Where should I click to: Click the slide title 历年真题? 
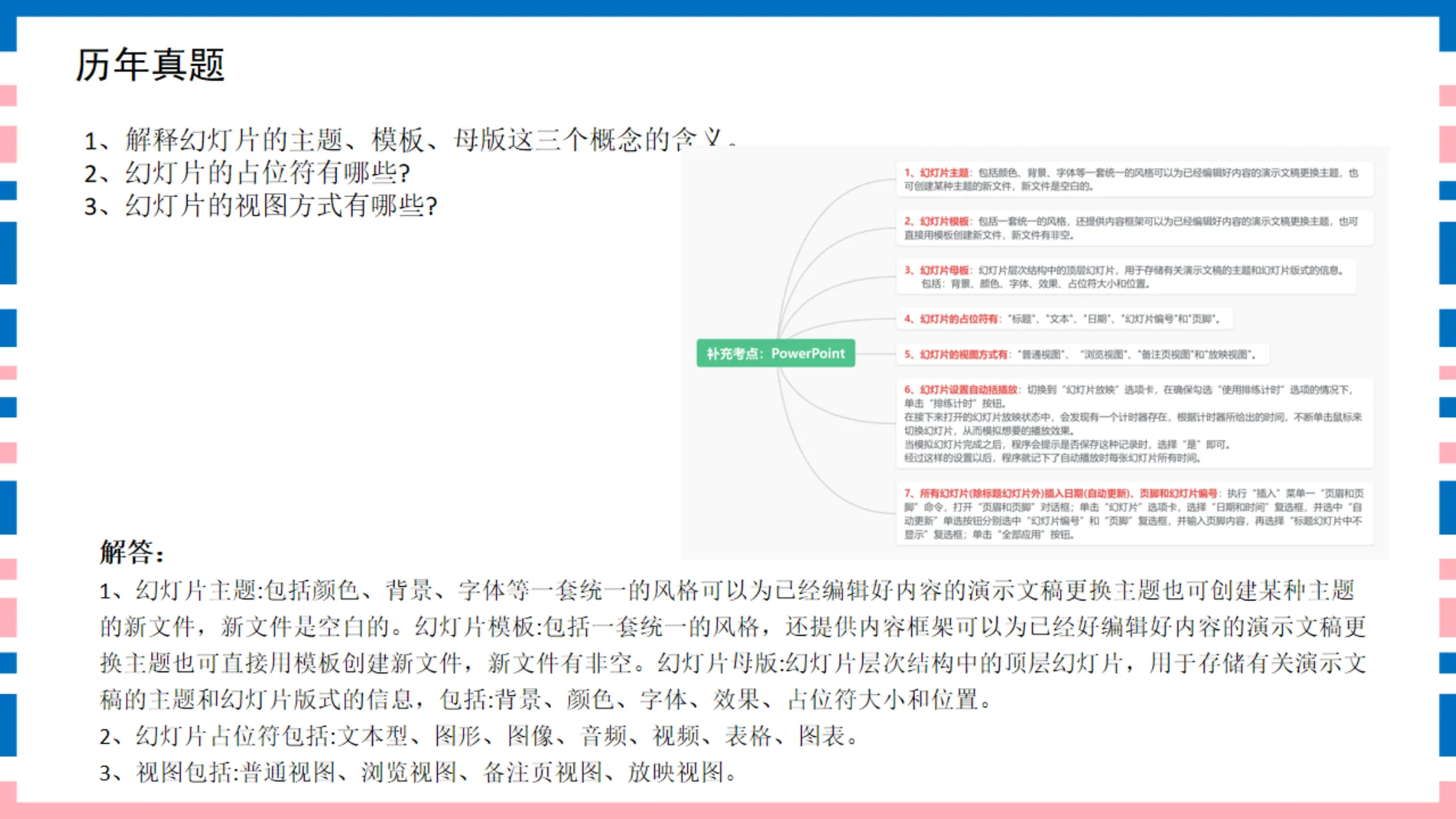point(150,65)
